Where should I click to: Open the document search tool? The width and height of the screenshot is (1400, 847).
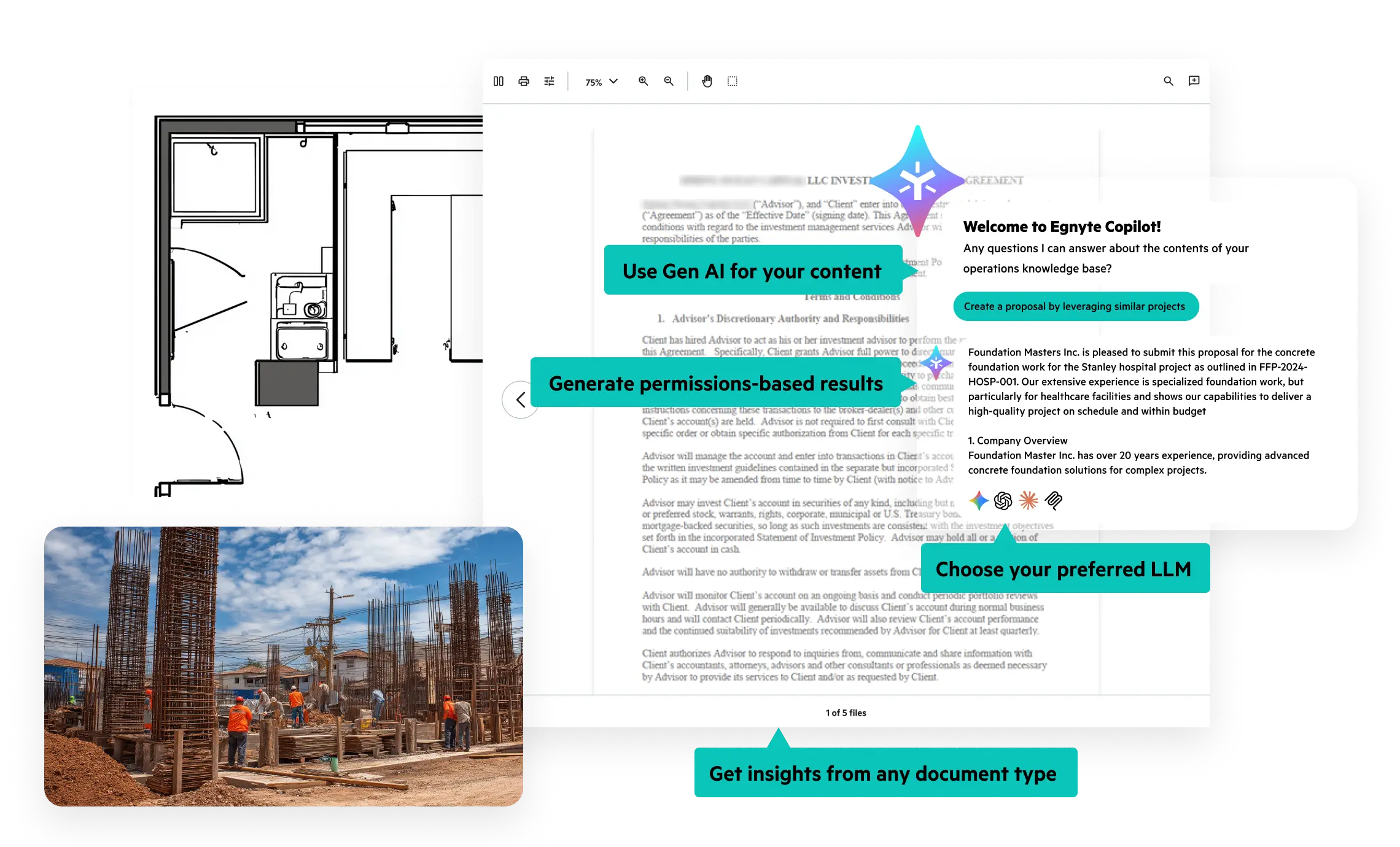coord(1169,80)
